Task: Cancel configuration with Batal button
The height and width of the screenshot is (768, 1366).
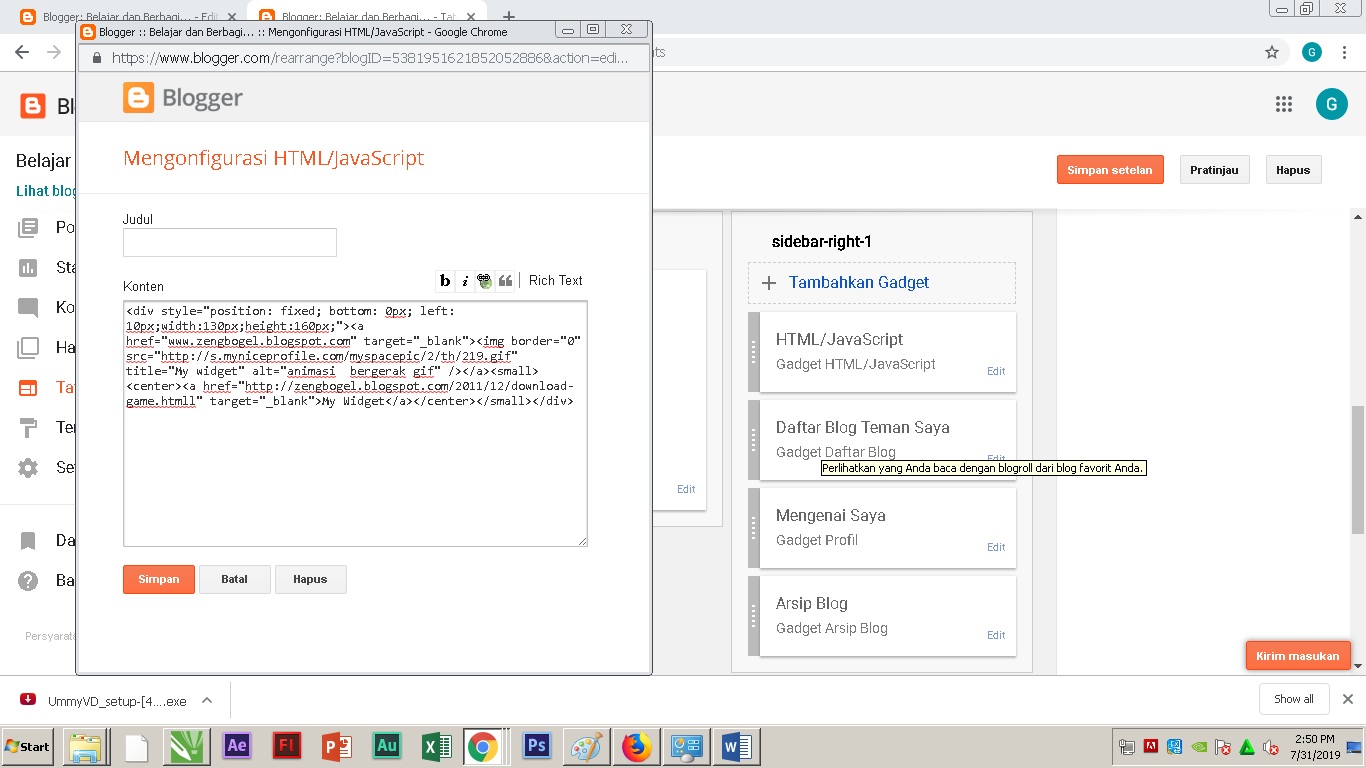Action: (234, 580)
